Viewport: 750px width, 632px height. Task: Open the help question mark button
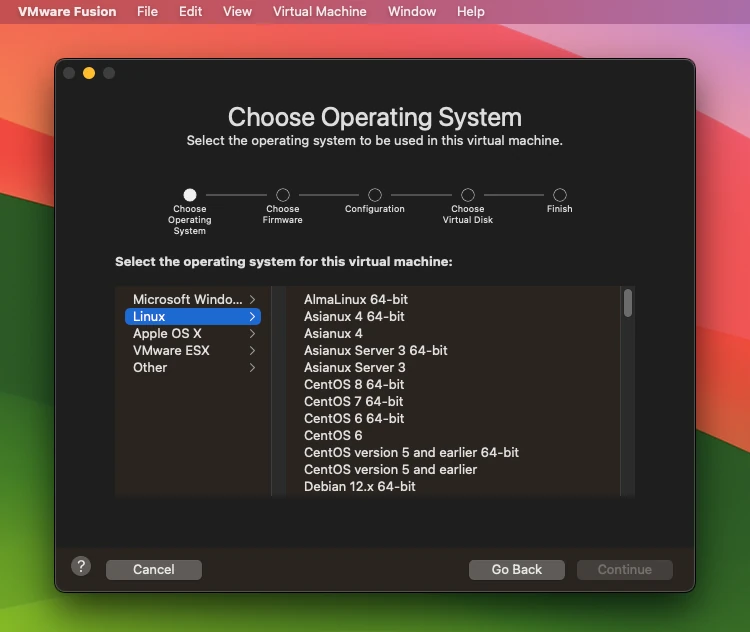pos(81,566)
